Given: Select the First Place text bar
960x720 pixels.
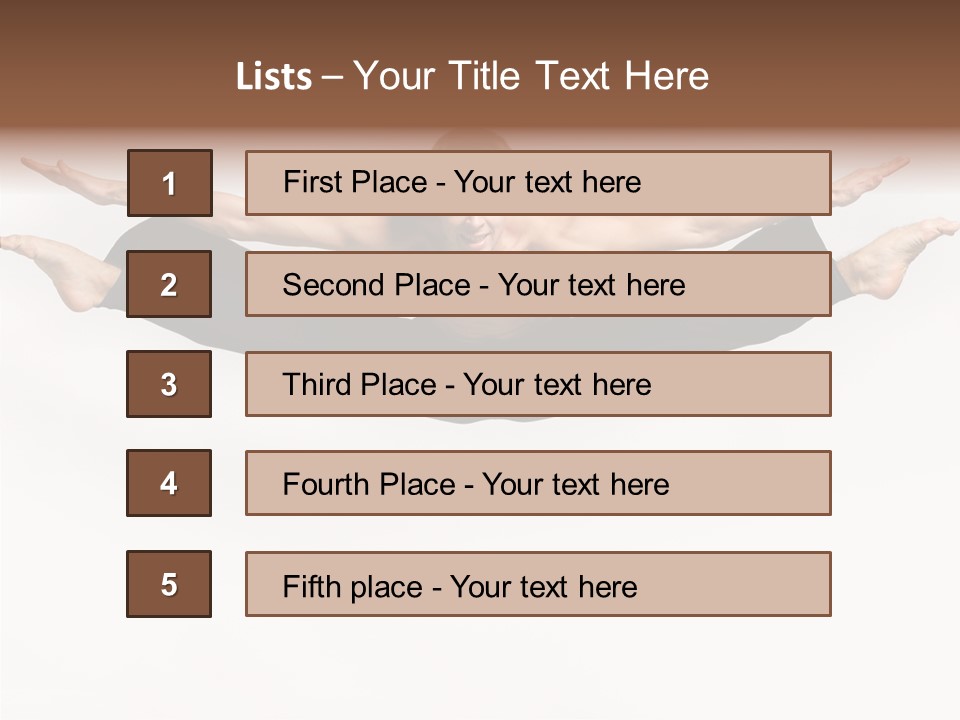Looking at the screenshot, I should (x=538, y=183).
